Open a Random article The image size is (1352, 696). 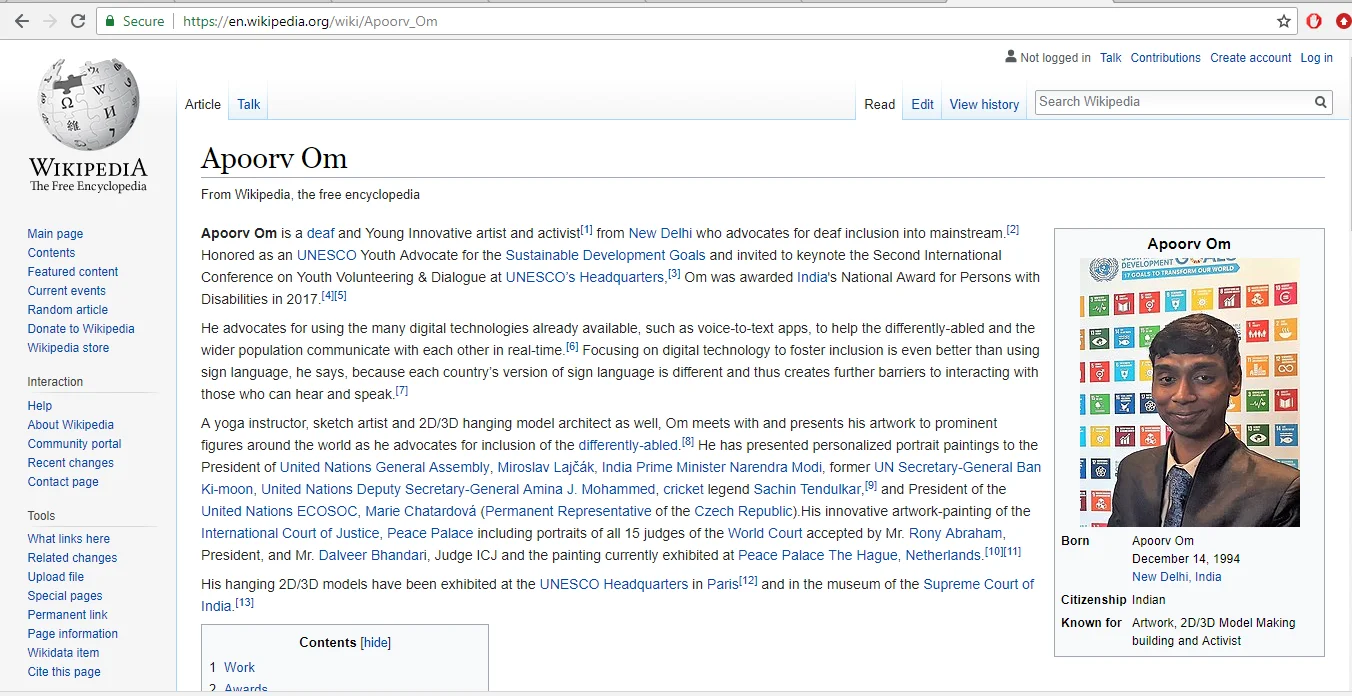(x=67, y=310)
